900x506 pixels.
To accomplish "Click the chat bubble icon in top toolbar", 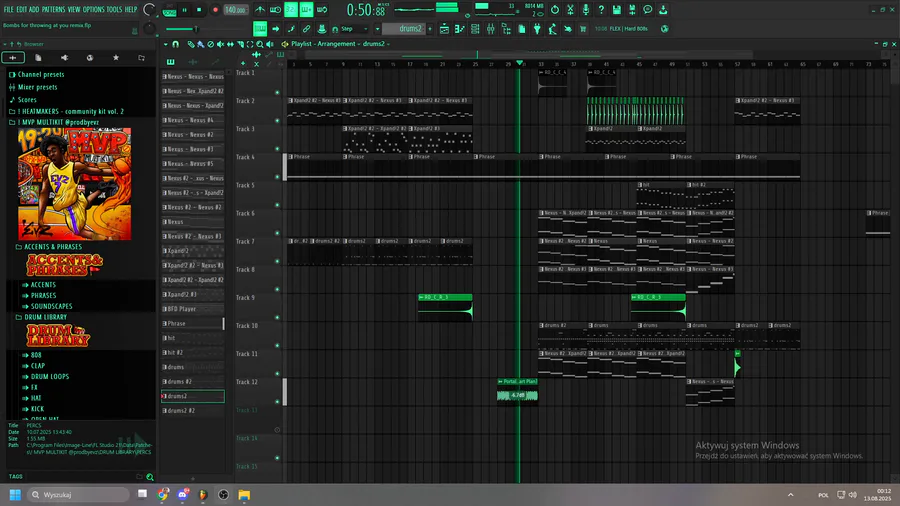I will point(647,10).
